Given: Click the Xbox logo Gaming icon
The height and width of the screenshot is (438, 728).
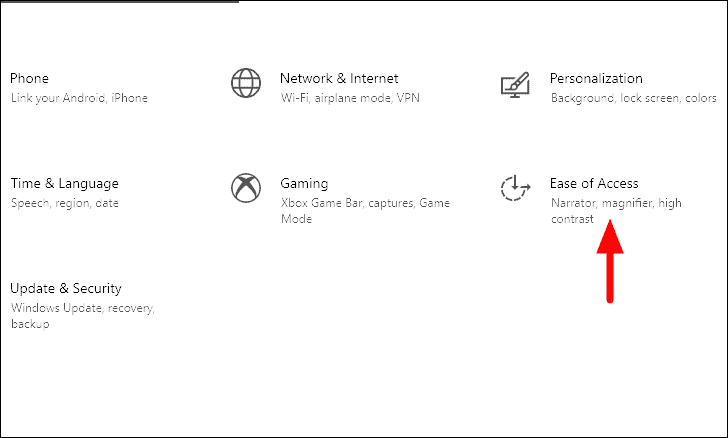Looking at the screenshot, I should pos(246,188).
